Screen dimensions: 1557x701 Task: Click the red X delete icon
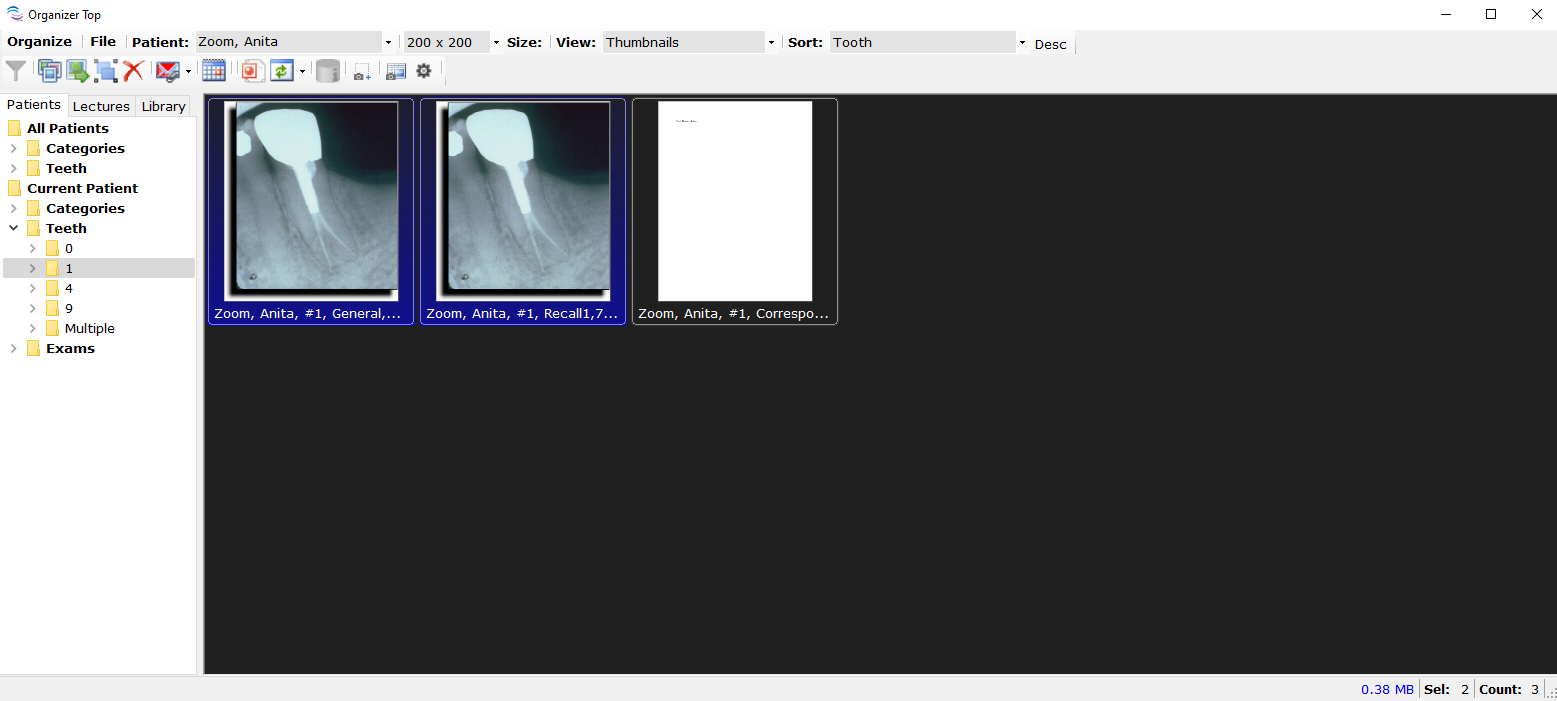click(133, 71)
